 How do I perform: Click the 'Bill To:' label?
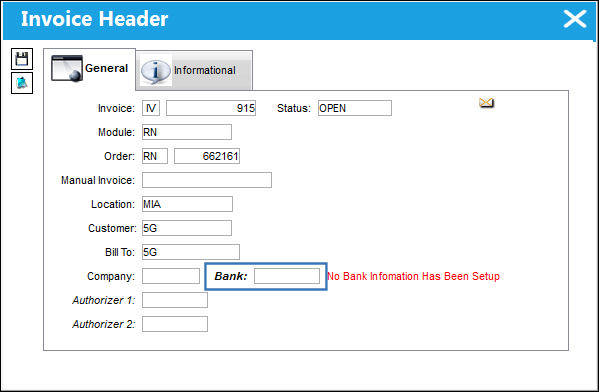[x=120, y=252]
